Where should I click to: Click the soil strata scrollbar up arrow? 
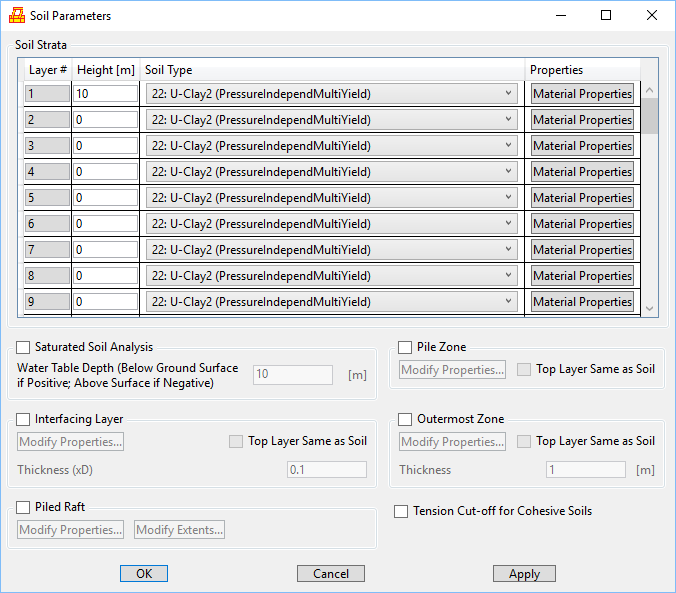pos(650,90)
